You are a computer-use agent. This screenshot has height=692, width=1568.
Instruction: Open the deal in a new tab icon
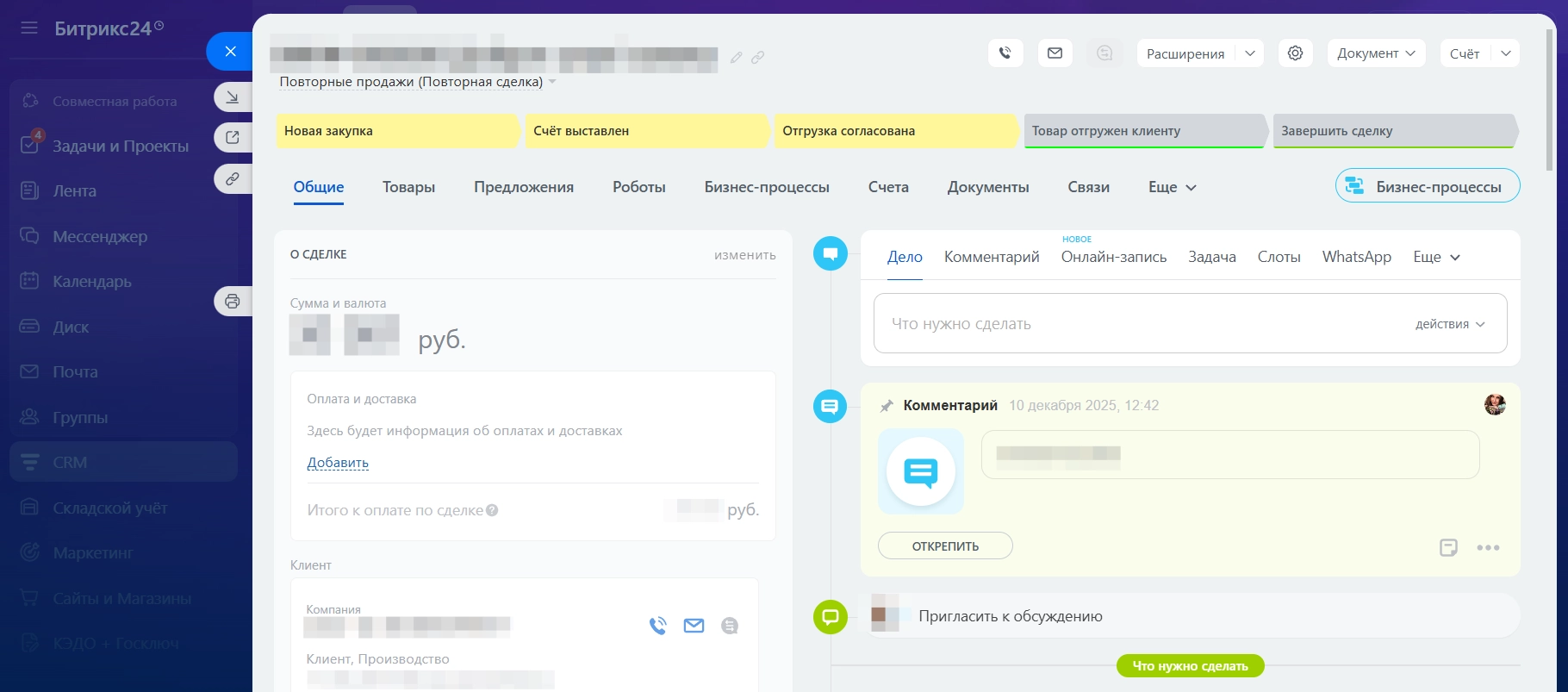(x=233, y=137)
